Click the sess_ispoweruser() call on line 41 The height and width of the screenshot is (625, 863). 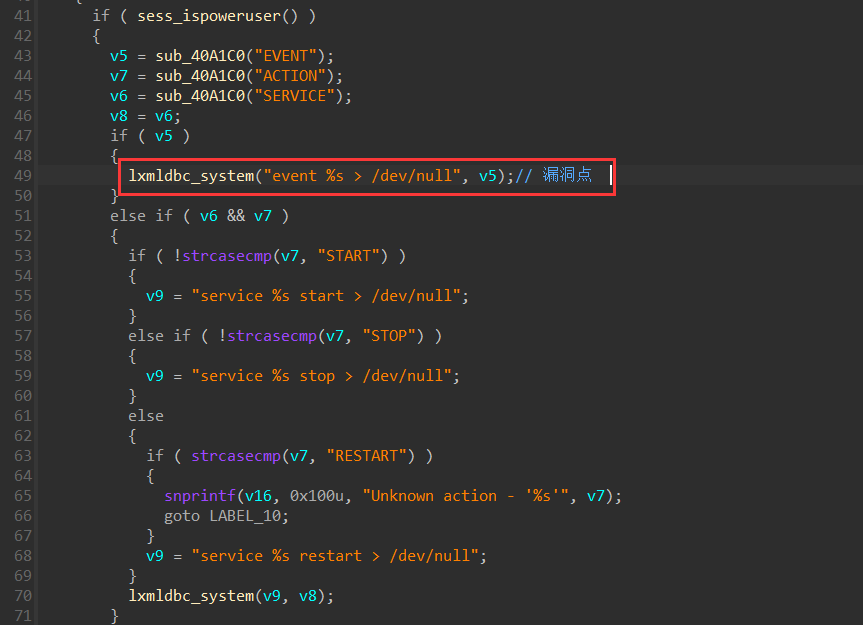pyautogui.click(x=217, y=16)
